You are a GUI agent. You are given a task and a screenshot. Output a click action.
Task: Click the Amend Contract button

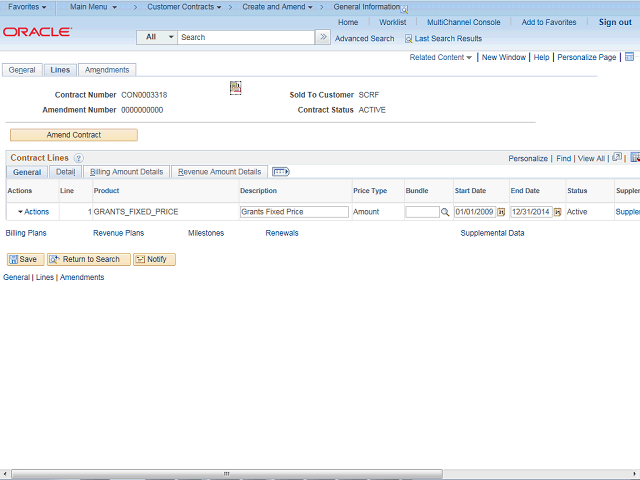(74, 135)
